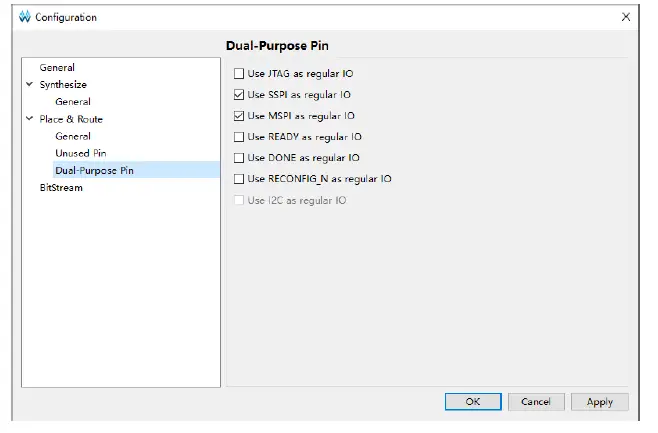Check Use RECONFIG_N as regular IO
Viewport: 658px width, 433px height.
[238, 179]
